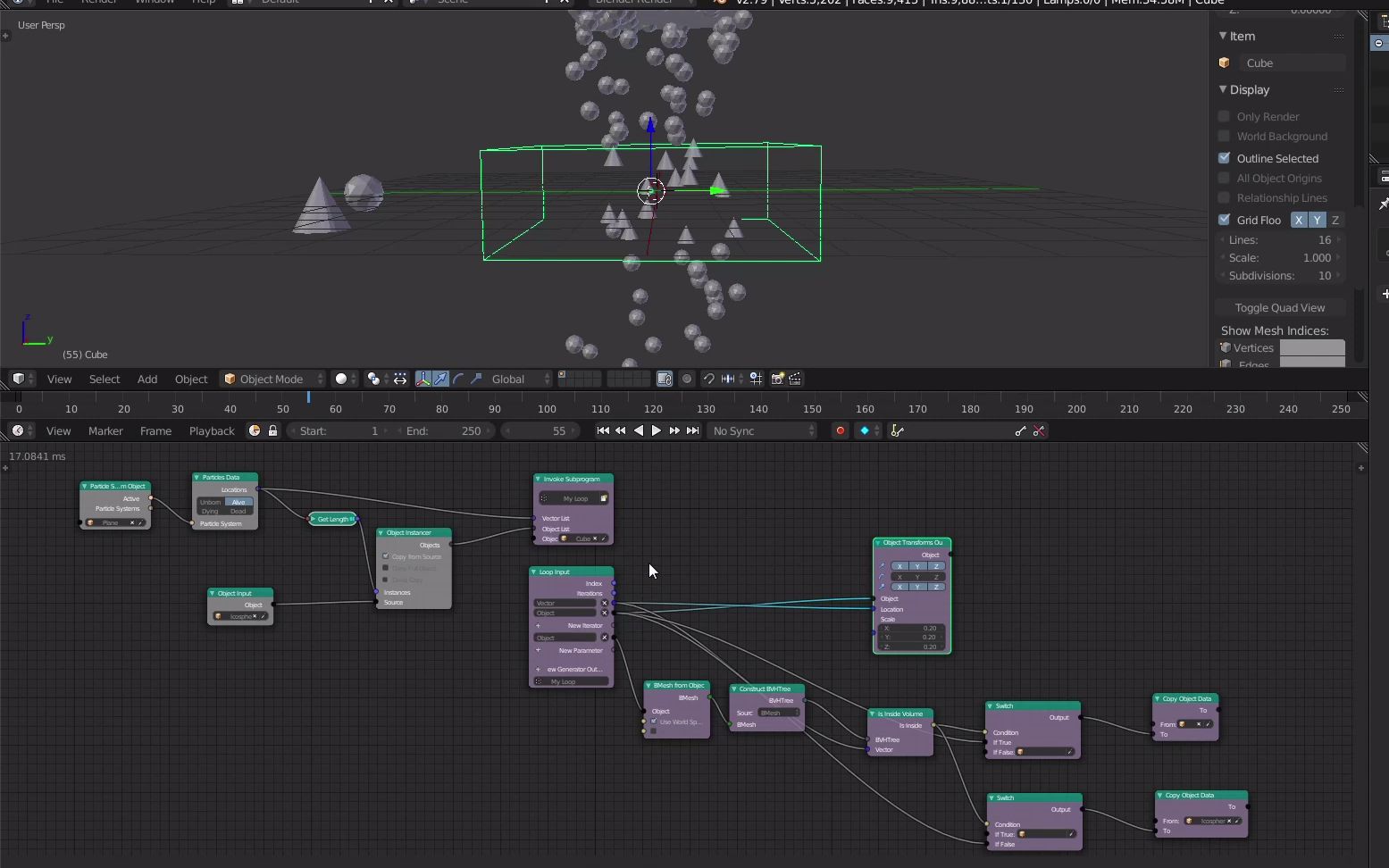Open the Object Mode dropdown
This screenshot has width=1389, height=868.
(x=272, y=379)
